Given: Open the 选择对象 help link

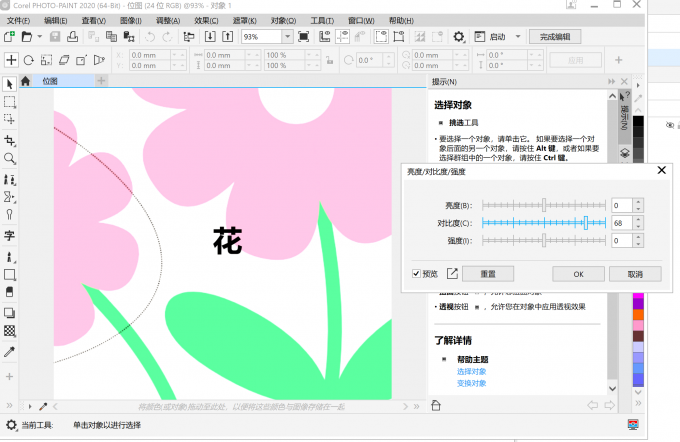Looking at the screenshot, I should [x=471, y=372].
